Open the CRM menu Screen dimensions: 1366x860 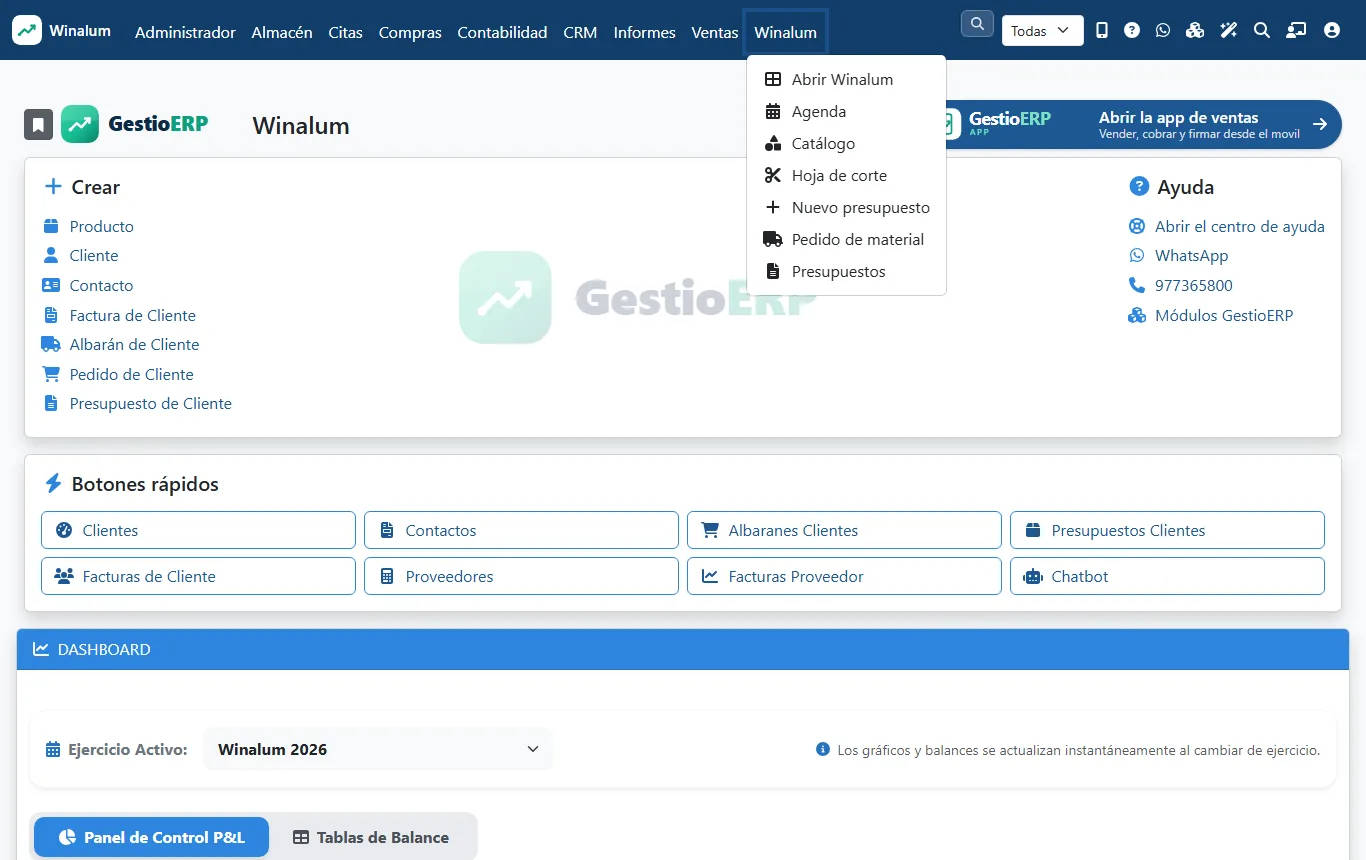580,32
